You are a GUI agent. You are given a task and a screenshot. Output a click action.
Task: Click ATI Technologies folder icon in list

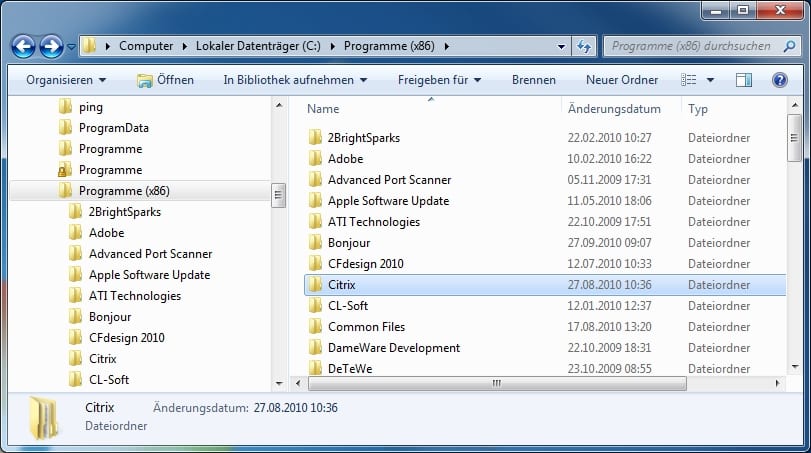(315, 222)
